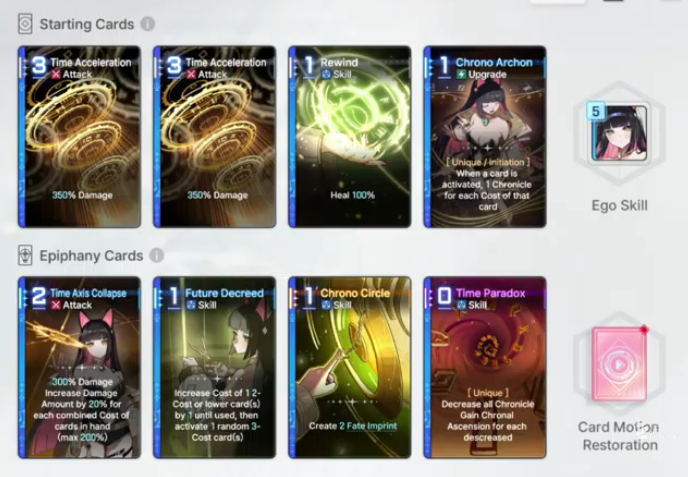Click the Attack type icon on Time Axis Collapse
The image size is (688, 477).
56,305
